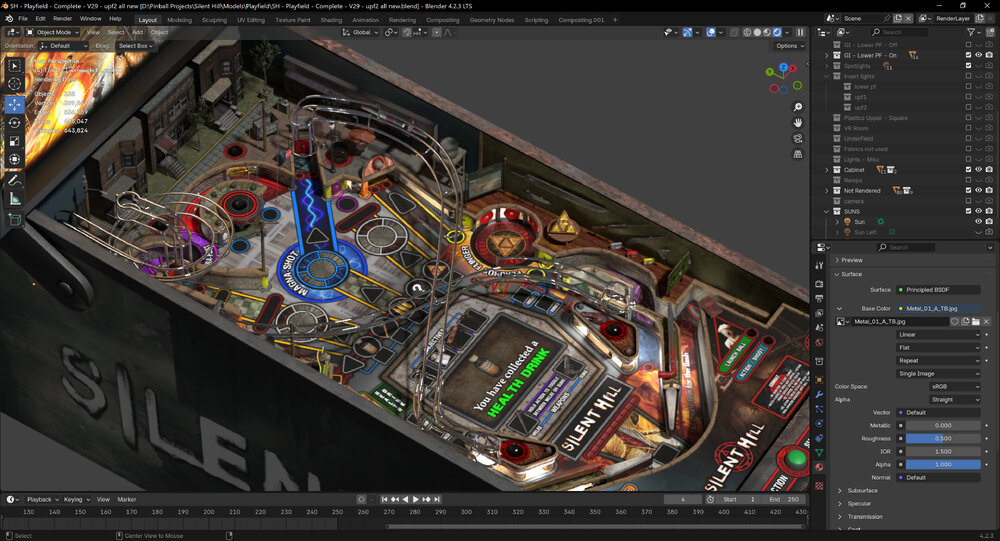Switch to the UV Editing workspace tab
The image size is (1000, 541).
click(x=251, y=20)
